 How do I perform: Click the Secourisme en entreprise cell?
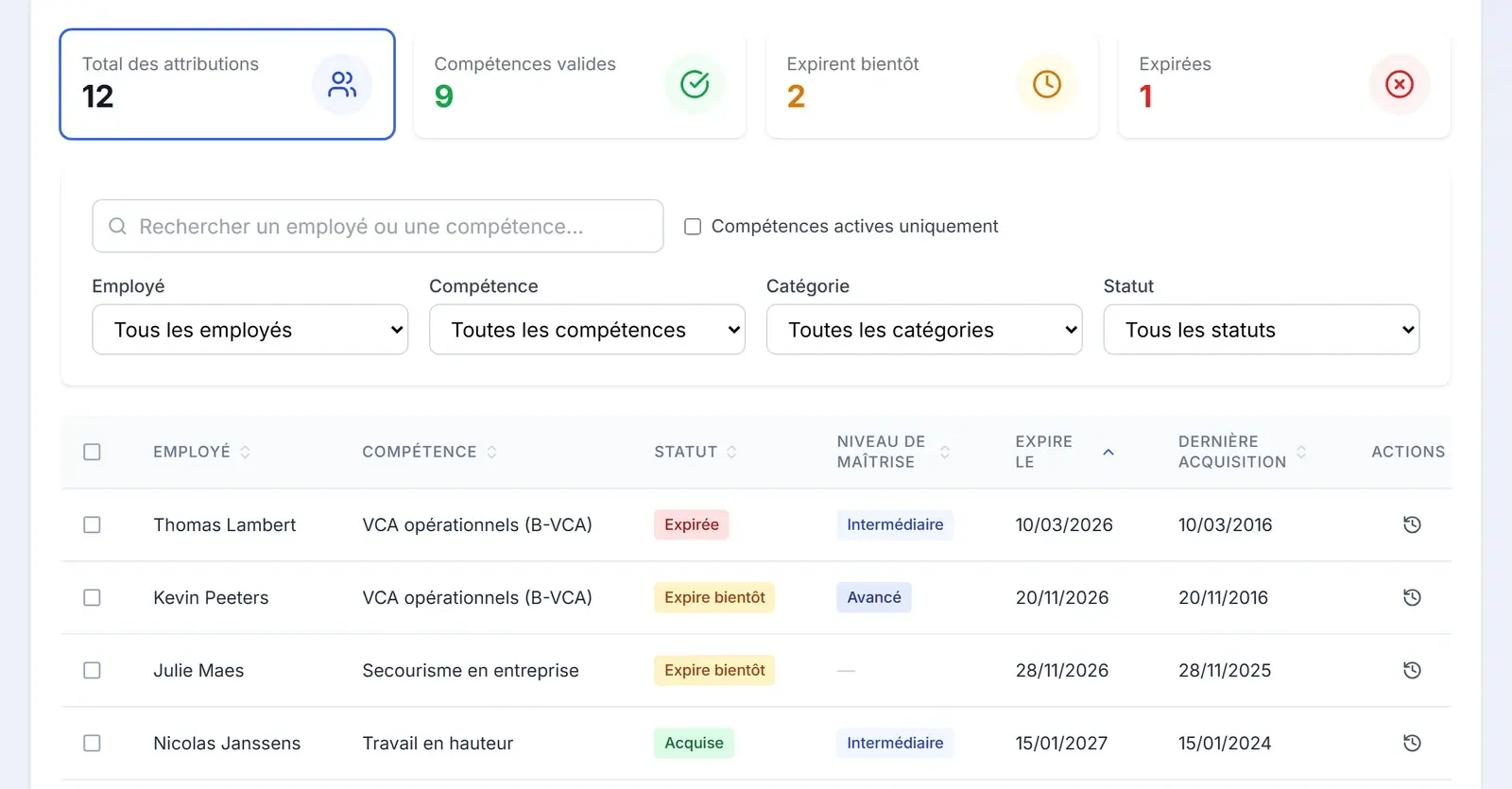click(471, 670)
